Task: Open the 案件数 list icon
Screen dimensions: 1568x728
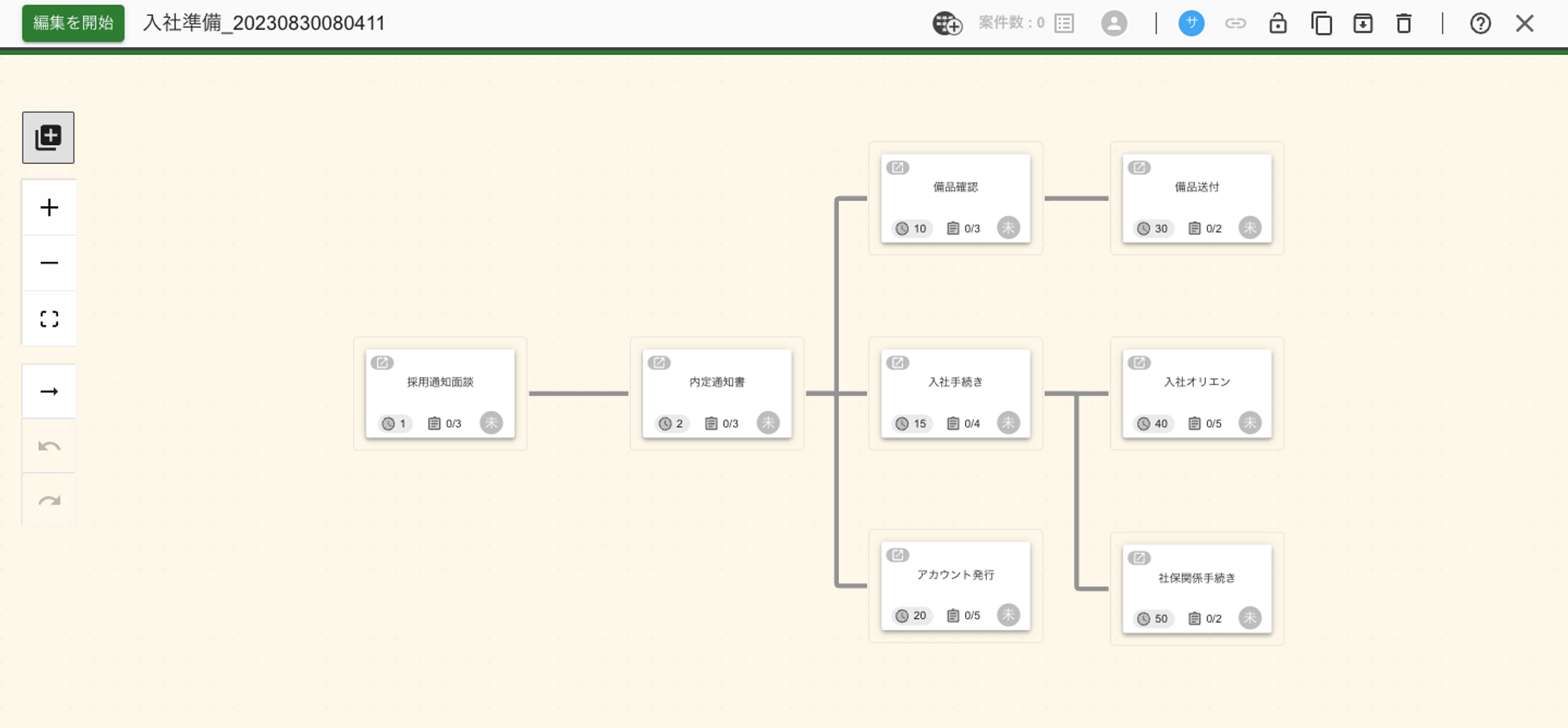Action: pyautogui.click(x=1064, y=24)
